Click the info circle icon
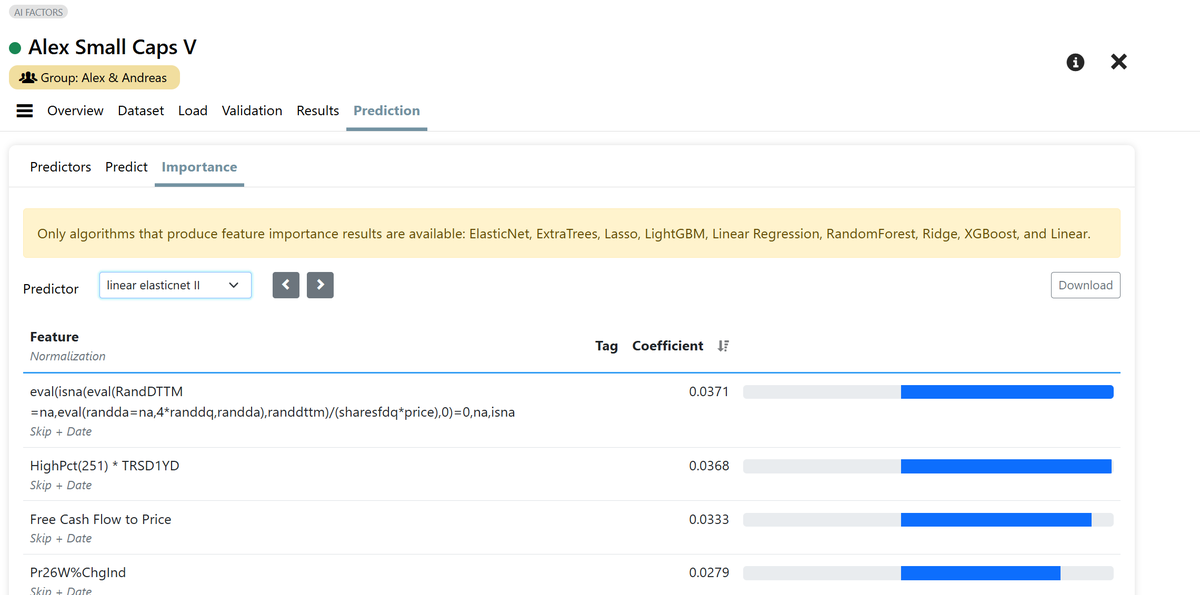Viewport: 1200px width, 595px height. tap(1076, 62)
